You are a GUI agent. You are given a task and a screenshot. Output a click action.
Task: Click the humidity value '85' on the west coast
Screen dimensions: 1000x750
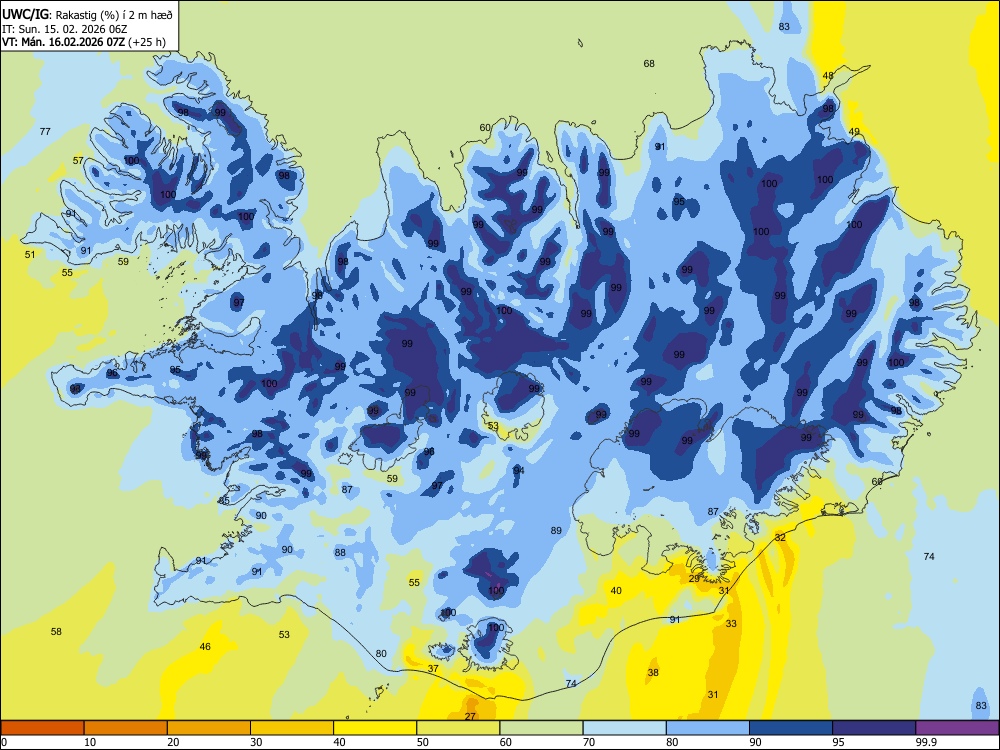224,501
